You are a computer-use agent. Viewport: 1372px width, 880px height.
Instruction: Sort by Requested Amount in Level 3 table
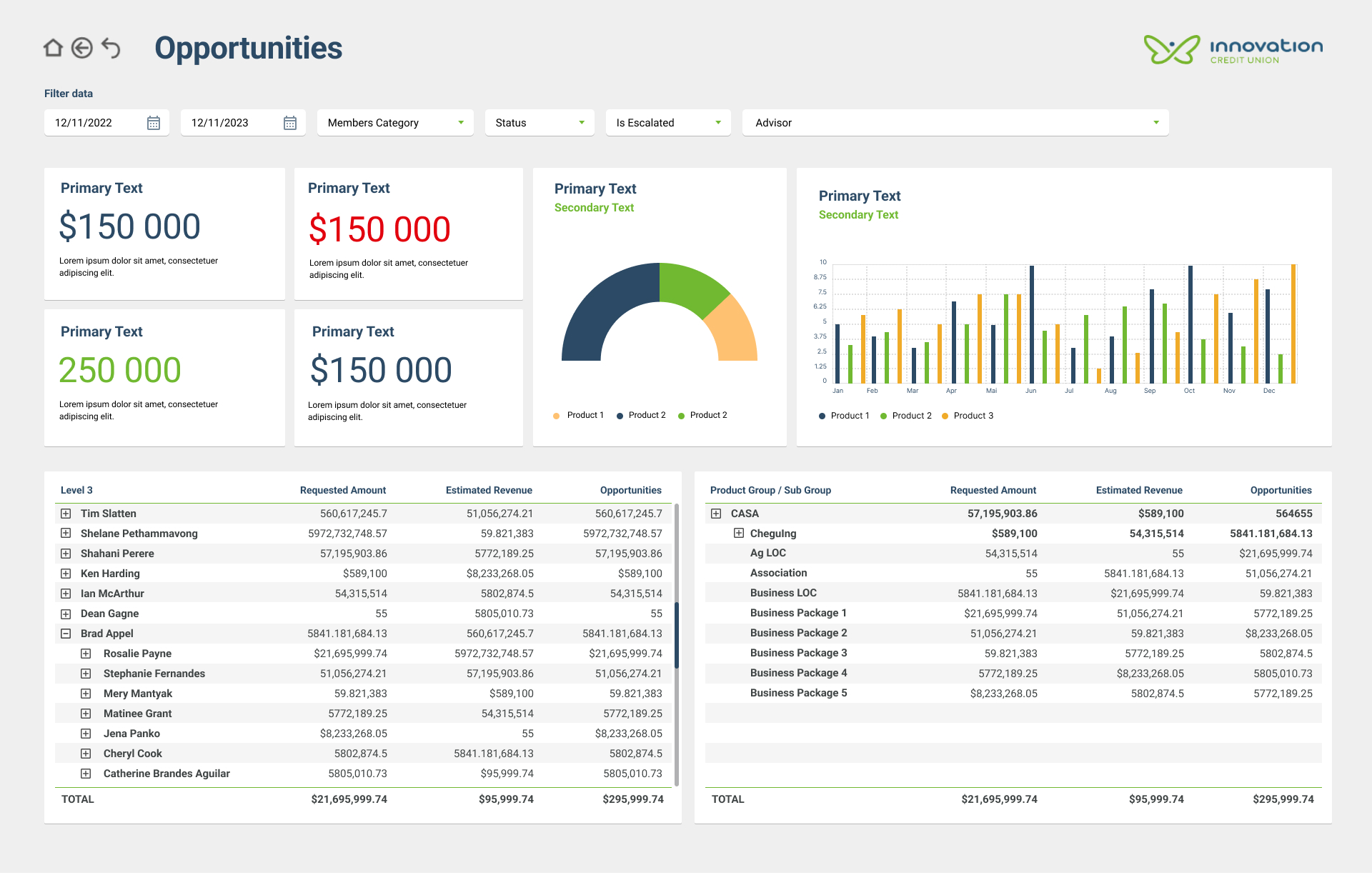342,490
